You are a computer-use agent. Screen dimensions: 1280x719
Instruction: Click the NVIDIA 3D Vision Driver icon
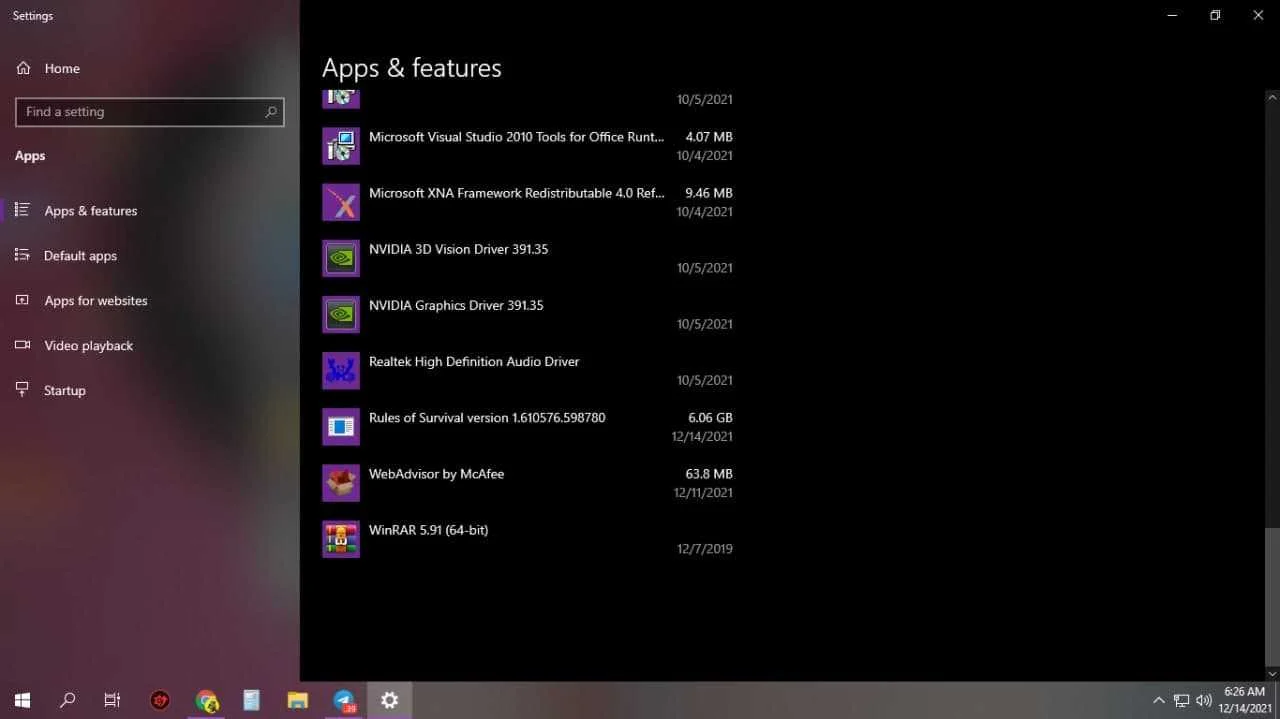tap(341, 258)
